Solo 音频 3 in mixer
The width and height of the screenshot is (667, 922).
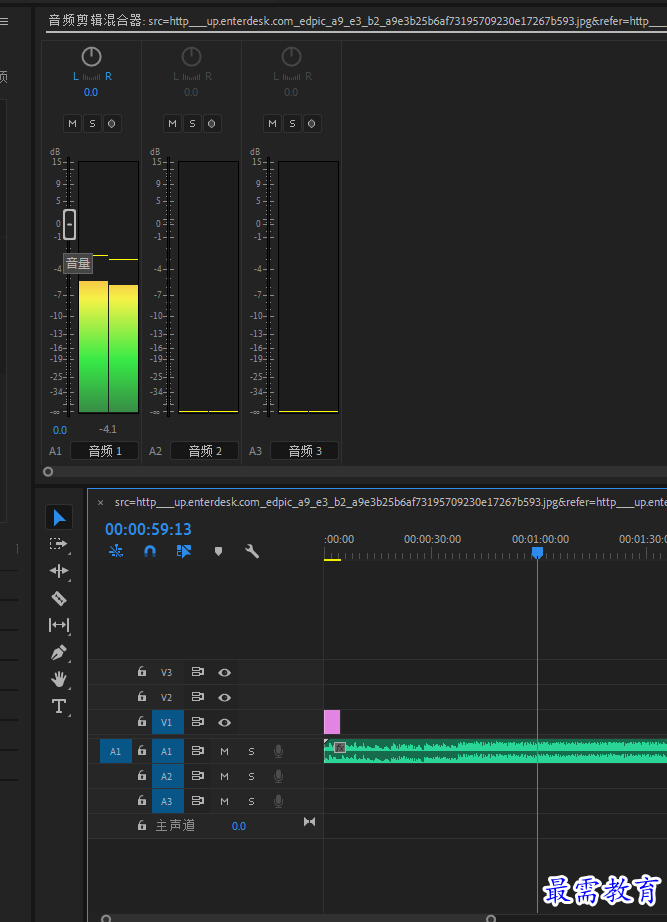(292, 123)
